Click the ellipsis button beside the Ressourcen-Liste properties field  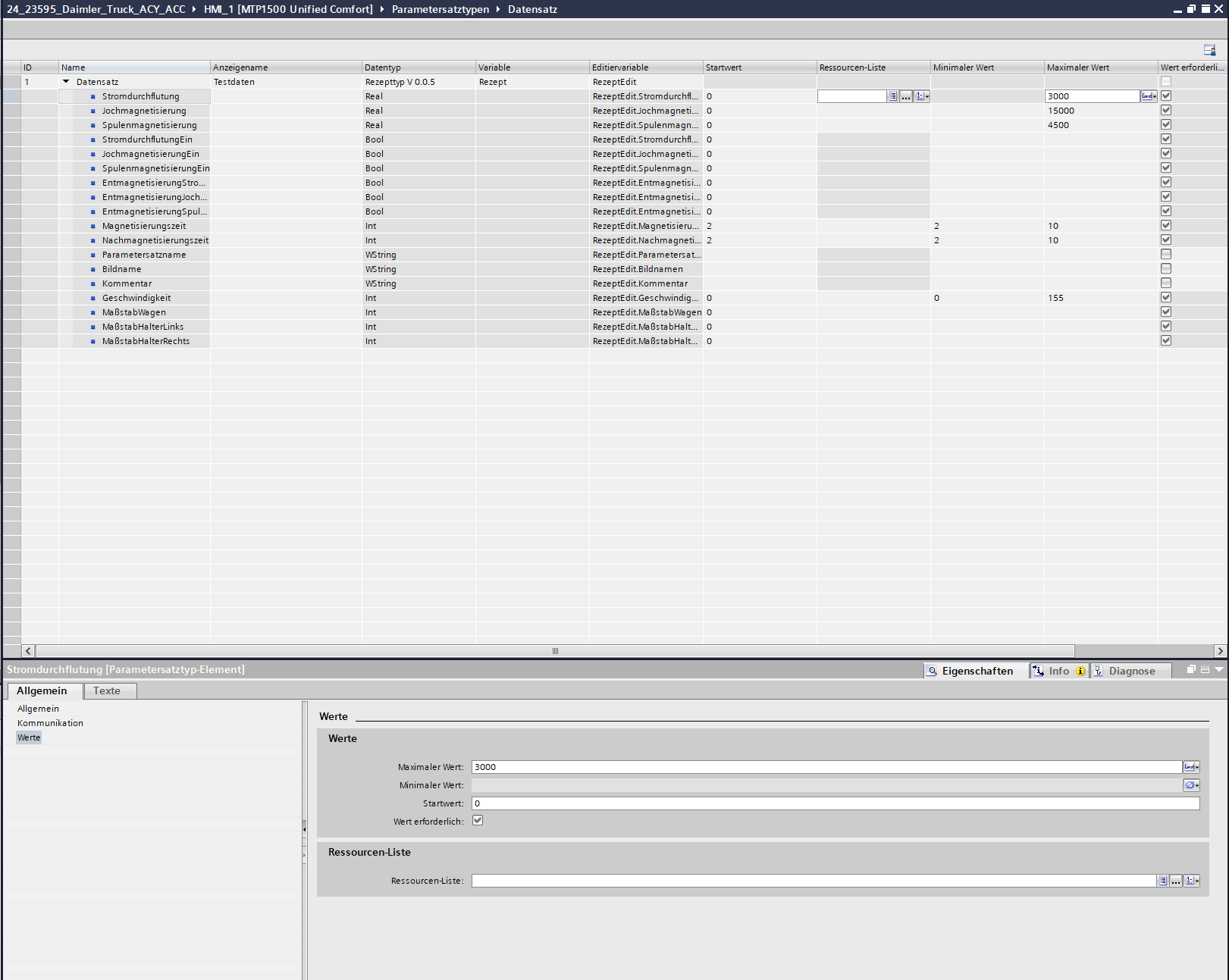click(x=1176, y=881)
